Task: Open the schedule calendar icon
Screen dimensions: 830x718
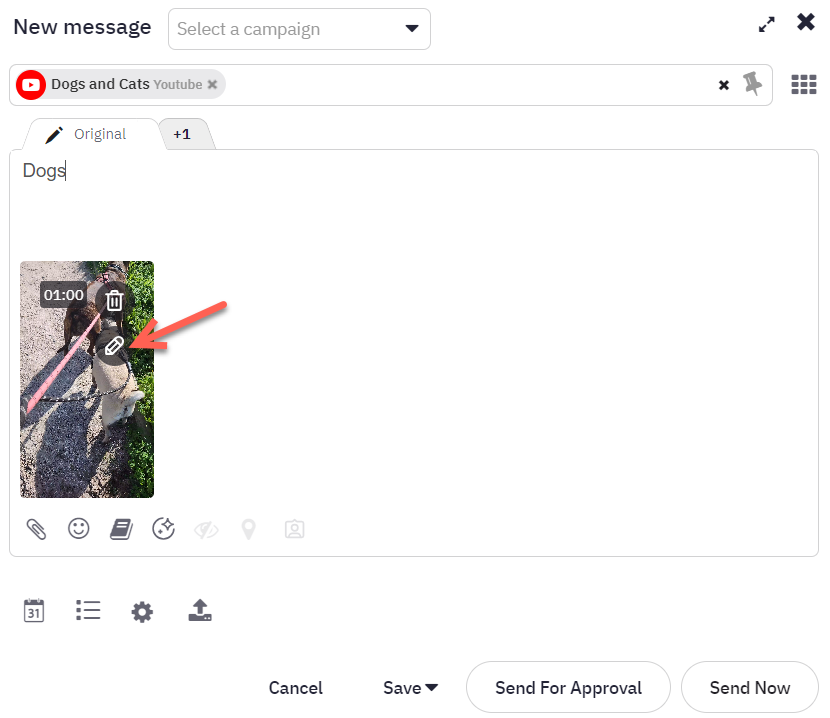Action: click(34, 611)
